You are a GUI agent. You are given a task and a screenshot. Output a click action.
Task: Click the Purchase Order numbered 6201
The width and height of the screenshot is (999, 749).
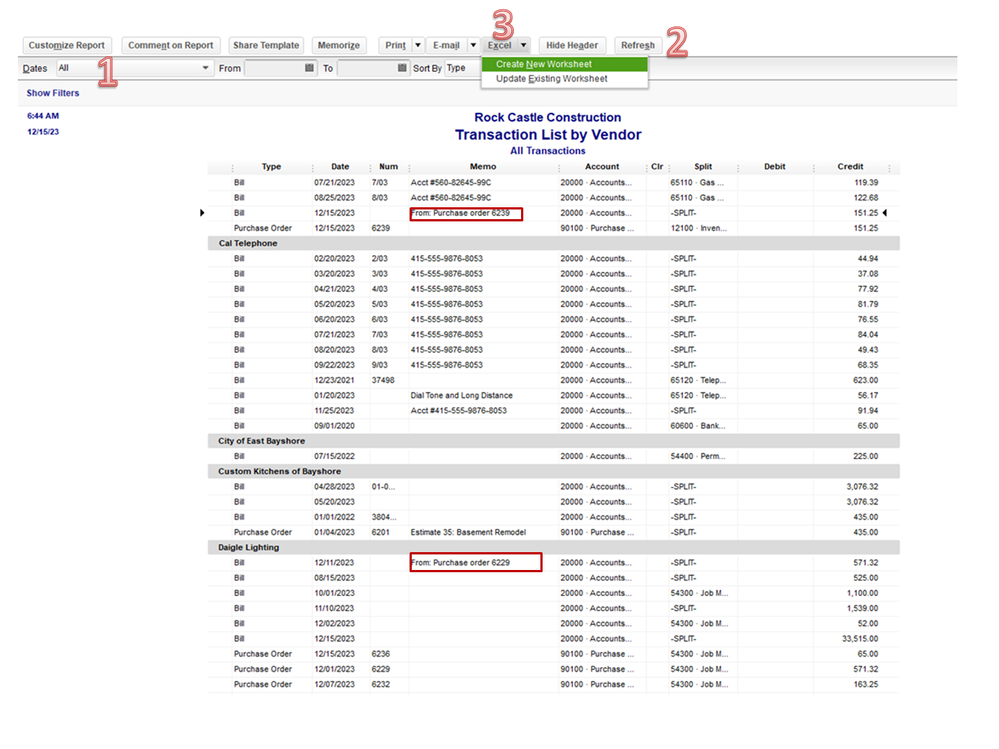(x=553, y=532)
